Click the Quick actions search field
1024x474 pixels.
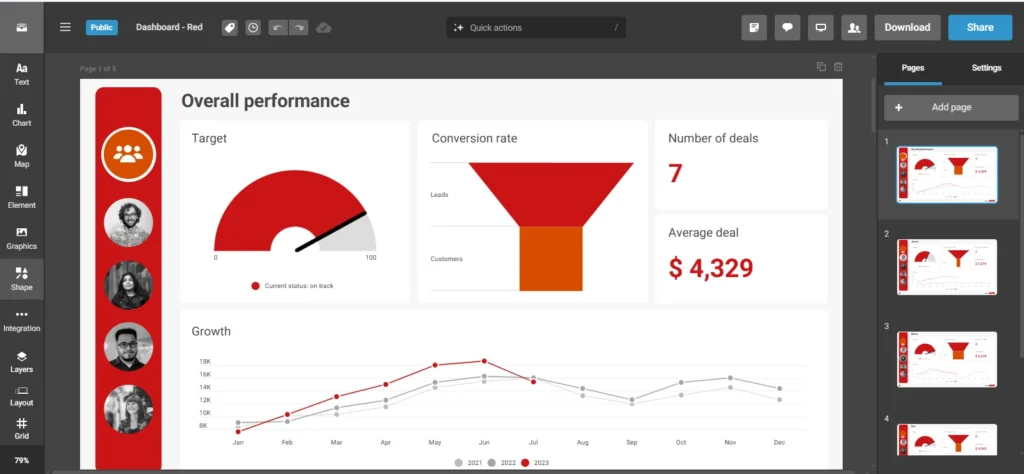pos(536,27)
